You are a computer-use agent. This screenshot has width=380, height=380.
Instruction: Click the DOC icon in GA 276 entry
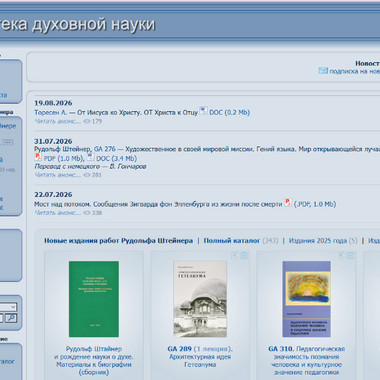[x=90, y=157]
